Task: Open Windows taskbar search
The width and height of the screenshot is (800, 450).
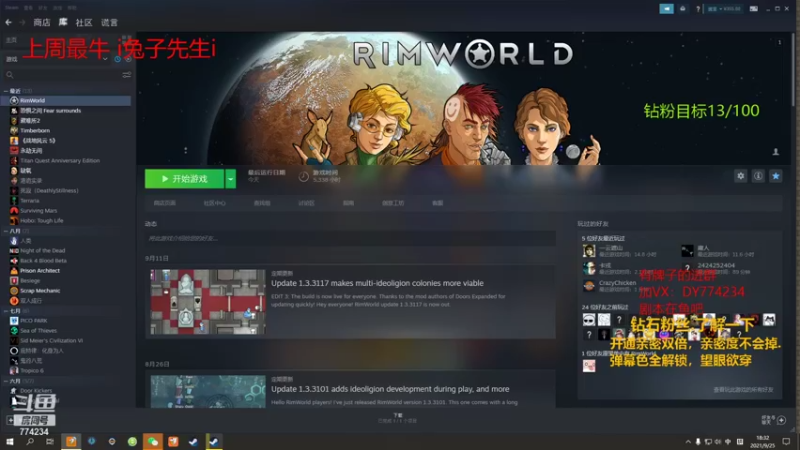Action: pos(30,441)
